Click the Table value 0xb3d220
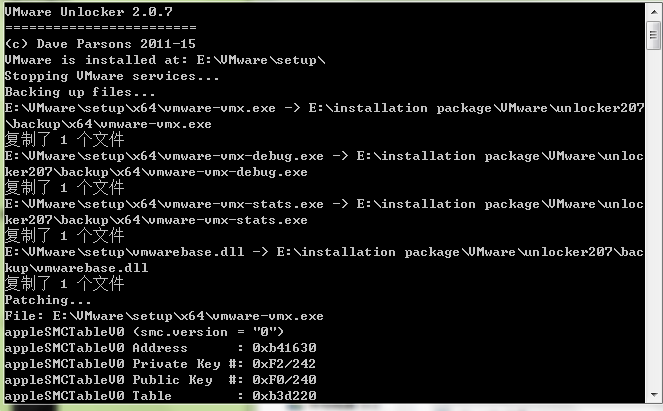 pyautogui.click(x=284, y=396)
